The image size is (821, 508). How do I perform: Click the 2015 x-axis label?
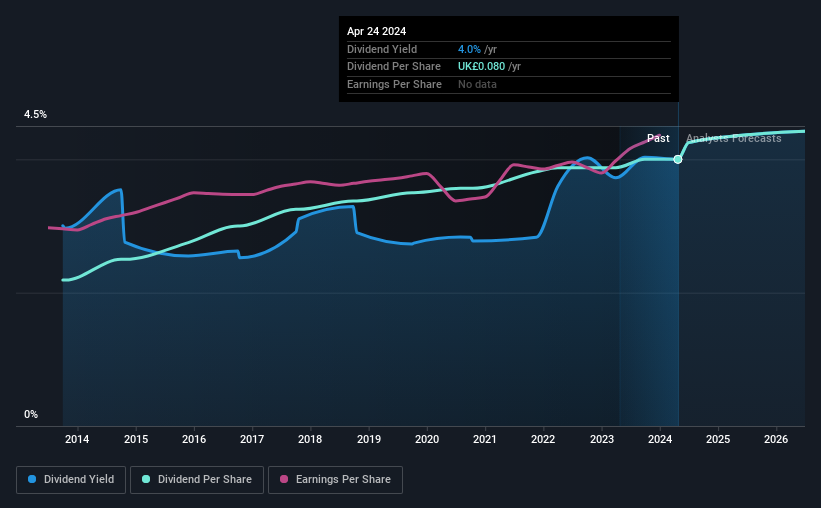[136, 439]
